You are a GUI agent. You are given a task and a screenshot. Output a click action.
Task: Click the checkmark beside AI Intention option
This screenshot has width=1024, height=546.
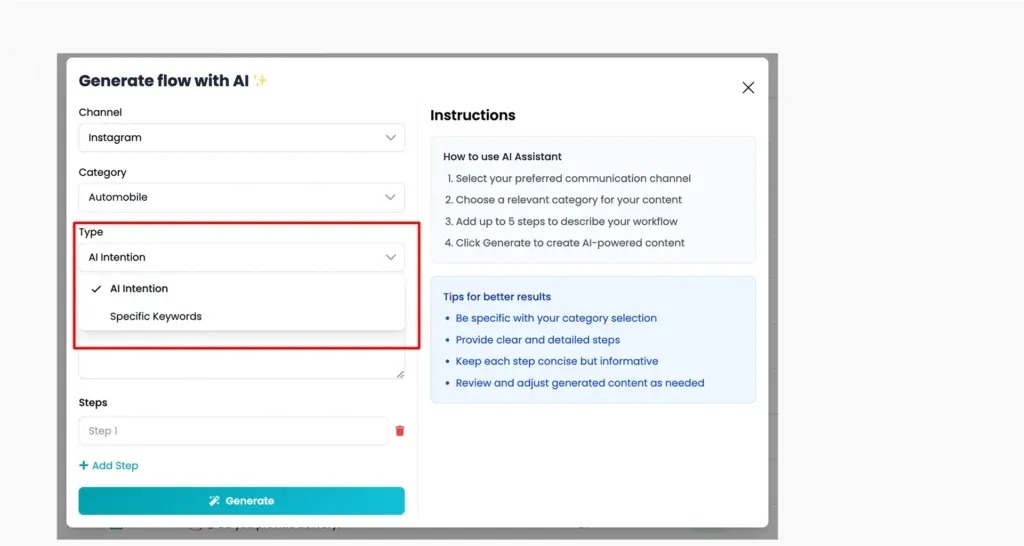[96, 289]
